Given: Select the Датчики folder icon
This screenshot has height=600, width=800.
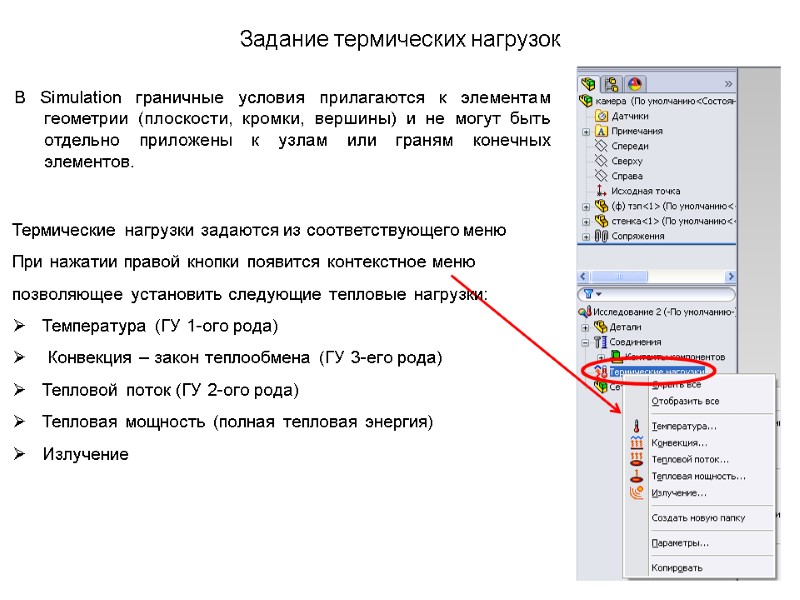Looking at the screenshot, I should 602,116.
